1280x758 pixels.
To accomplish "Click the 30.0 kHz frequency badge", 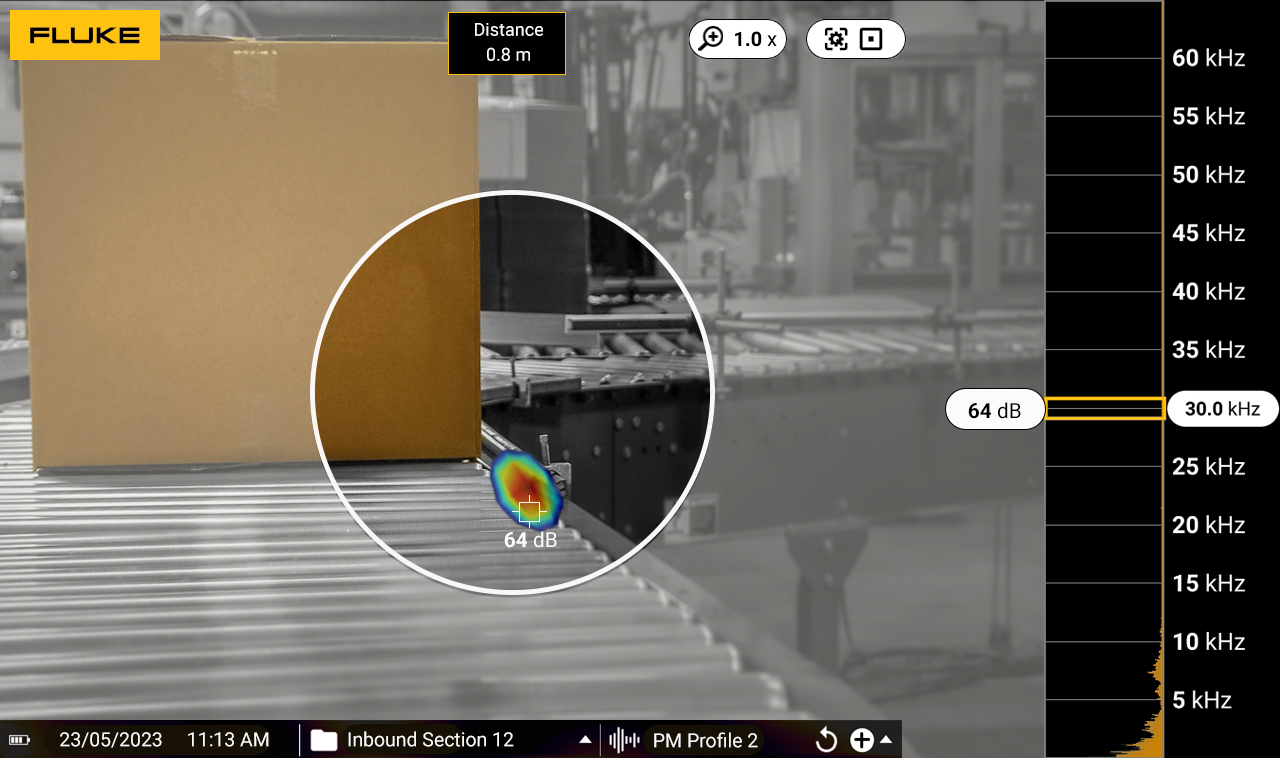I will [x=1222, y=408].
